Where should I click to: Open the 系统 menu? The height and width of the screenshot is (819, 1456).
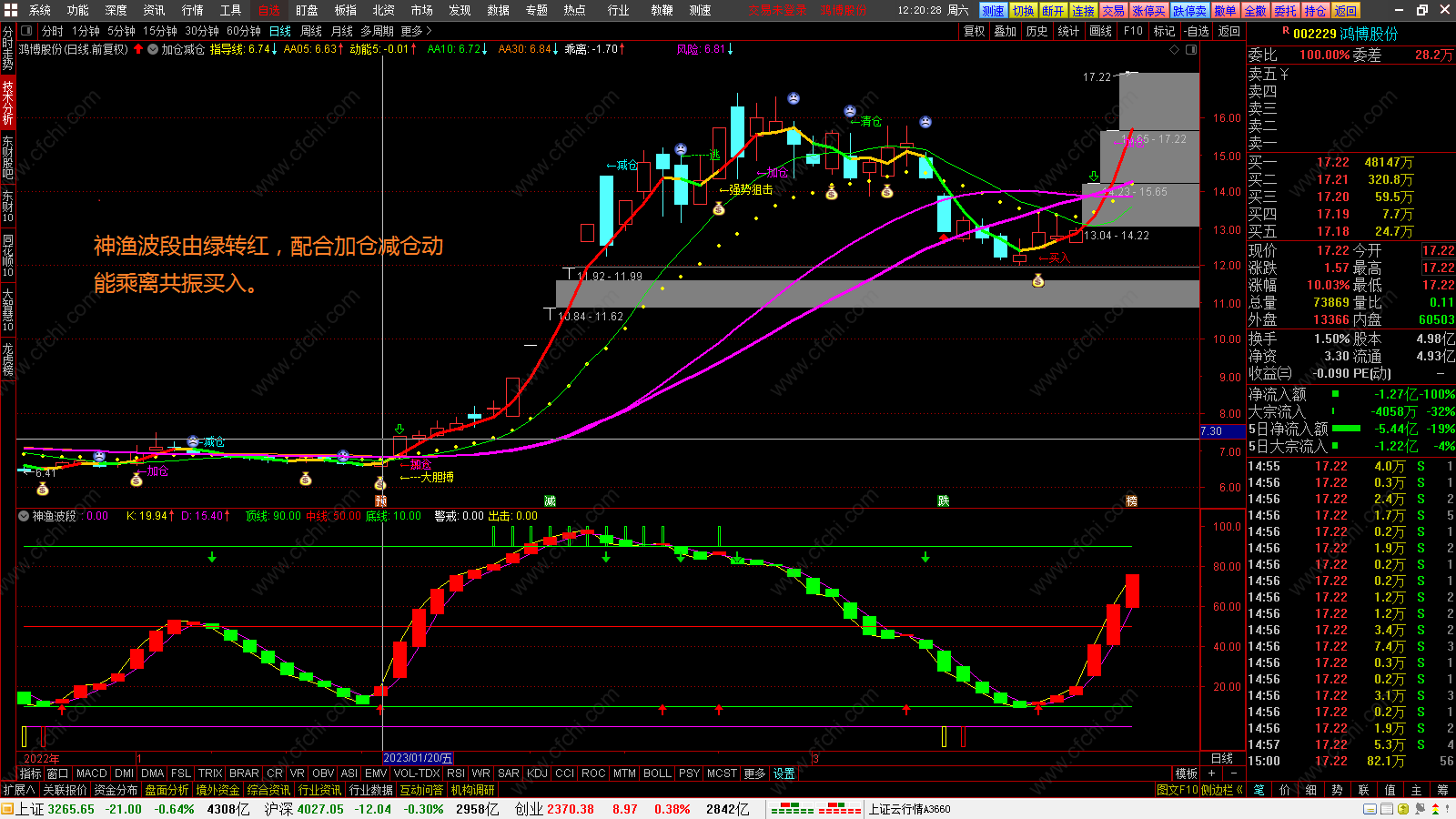(x=40, y=10)
